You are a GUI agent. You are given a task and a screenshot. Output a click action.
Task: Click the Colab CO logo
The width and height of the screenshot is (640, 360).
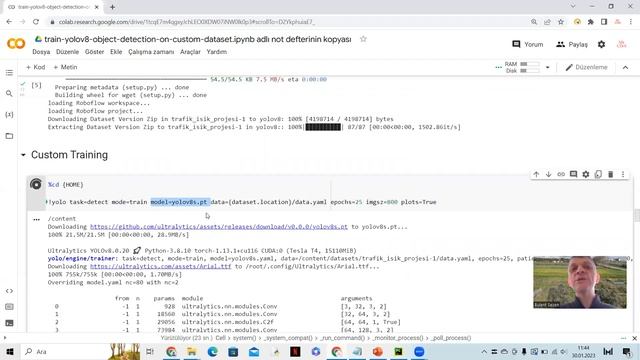(x=16, y=43)
